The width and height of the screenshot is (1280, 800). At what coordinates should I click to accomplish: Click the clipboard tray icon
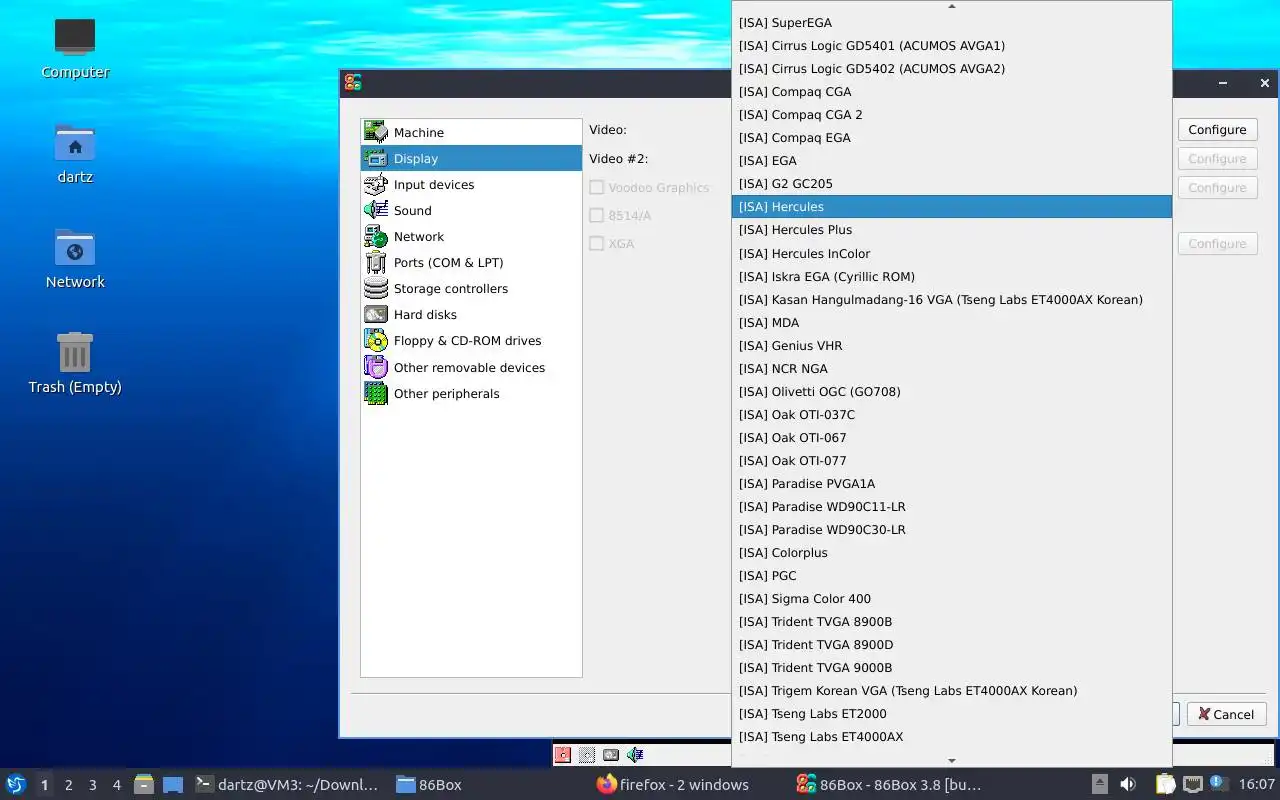coord(1165,784)
